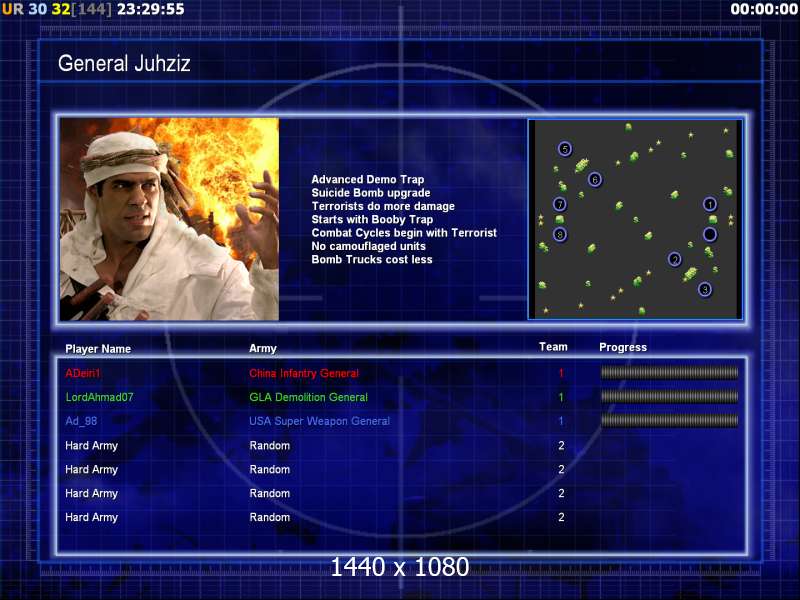The width and height of the screenshot is (800, 600).
Task: Click "No camouflaged units" line
Action: 368,246
